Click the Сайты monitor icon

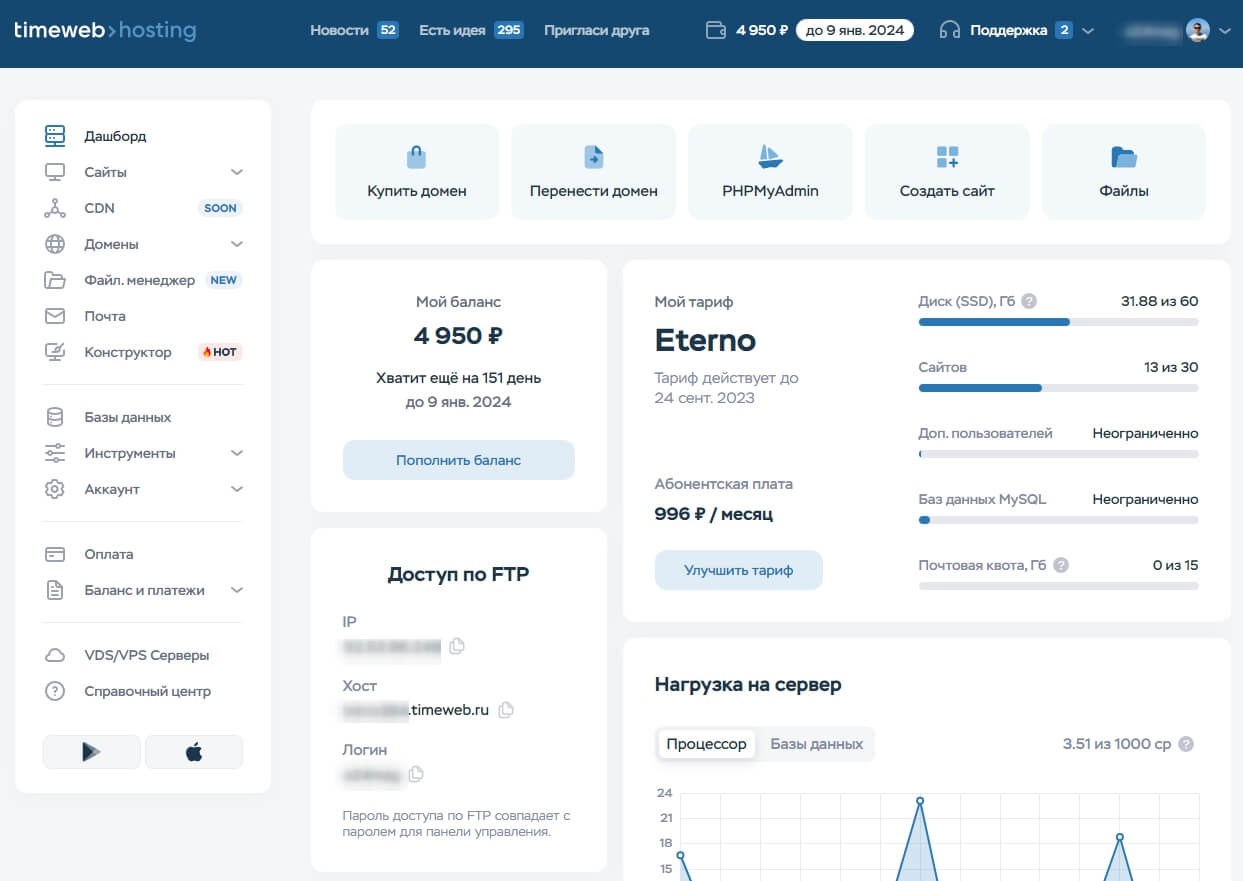[55, 172]
